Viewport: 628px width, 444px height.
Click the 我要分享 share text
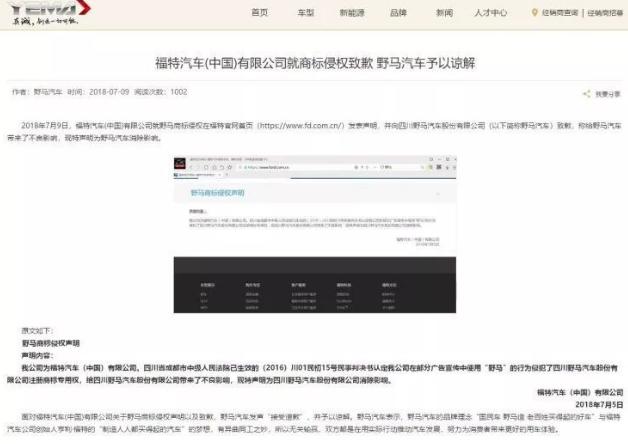pos(608,94)
